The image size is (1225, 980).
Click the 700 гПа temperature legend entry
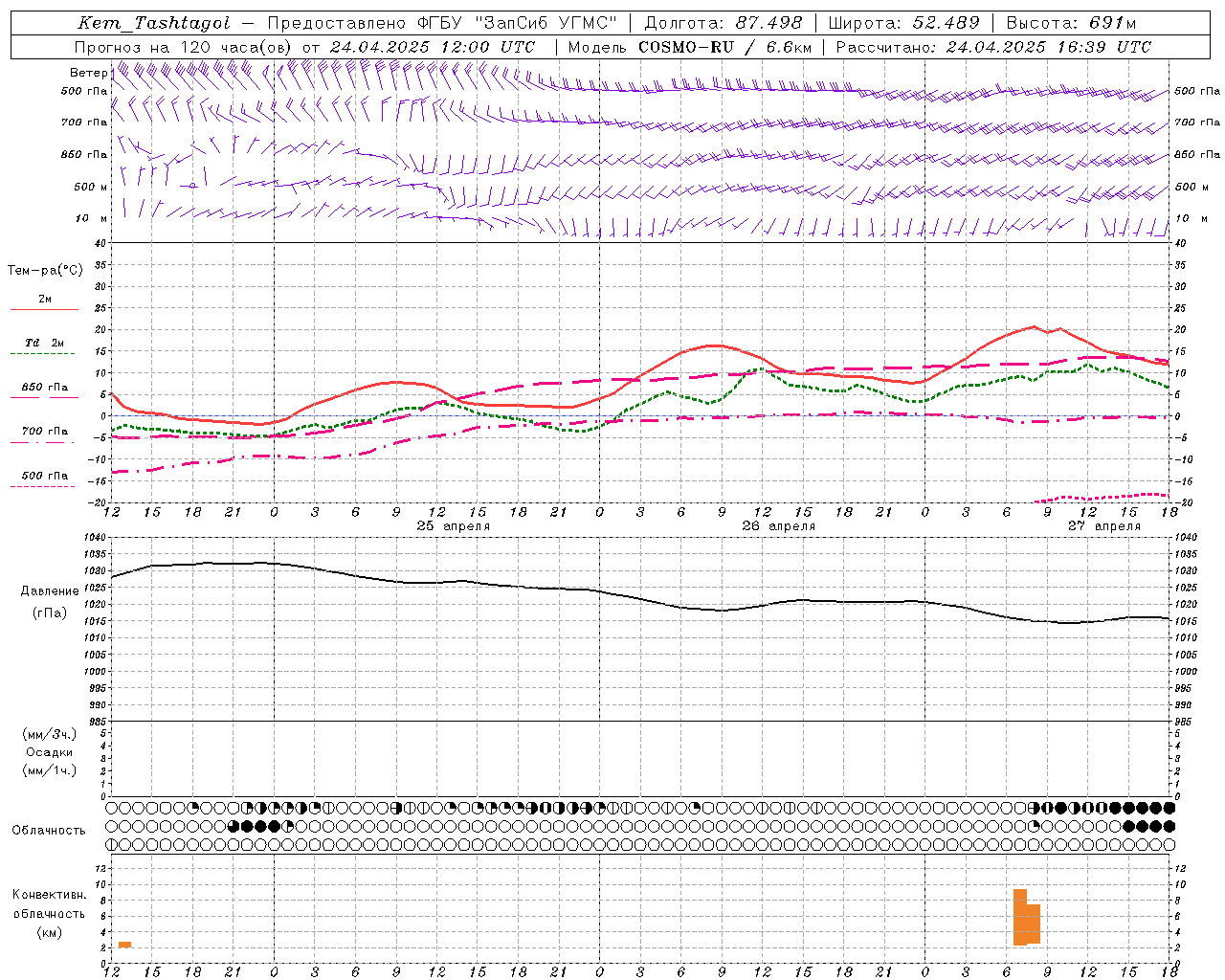coord(45,432)
